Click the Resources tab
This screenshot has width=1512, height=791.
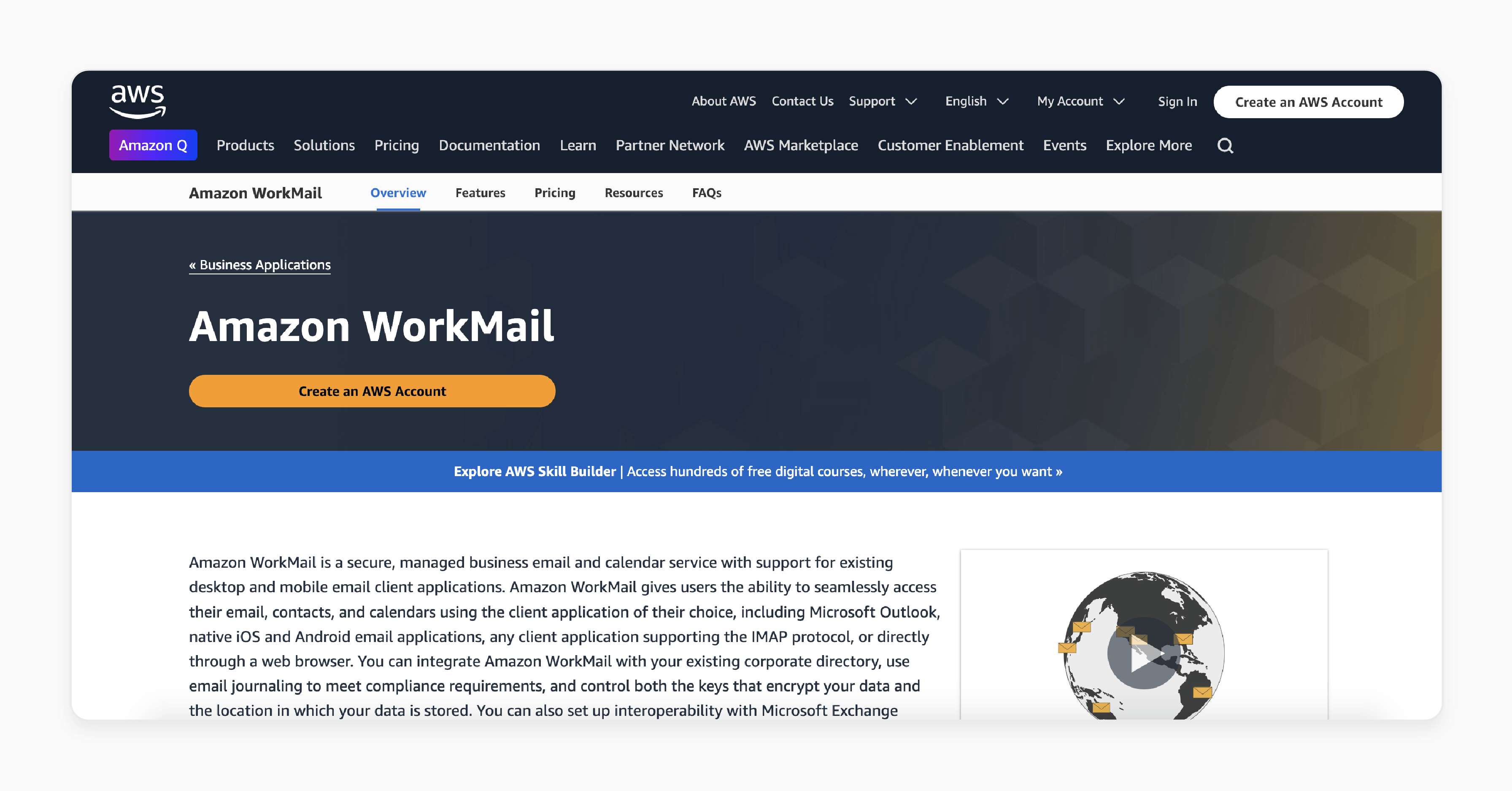(x=634, y=192)
